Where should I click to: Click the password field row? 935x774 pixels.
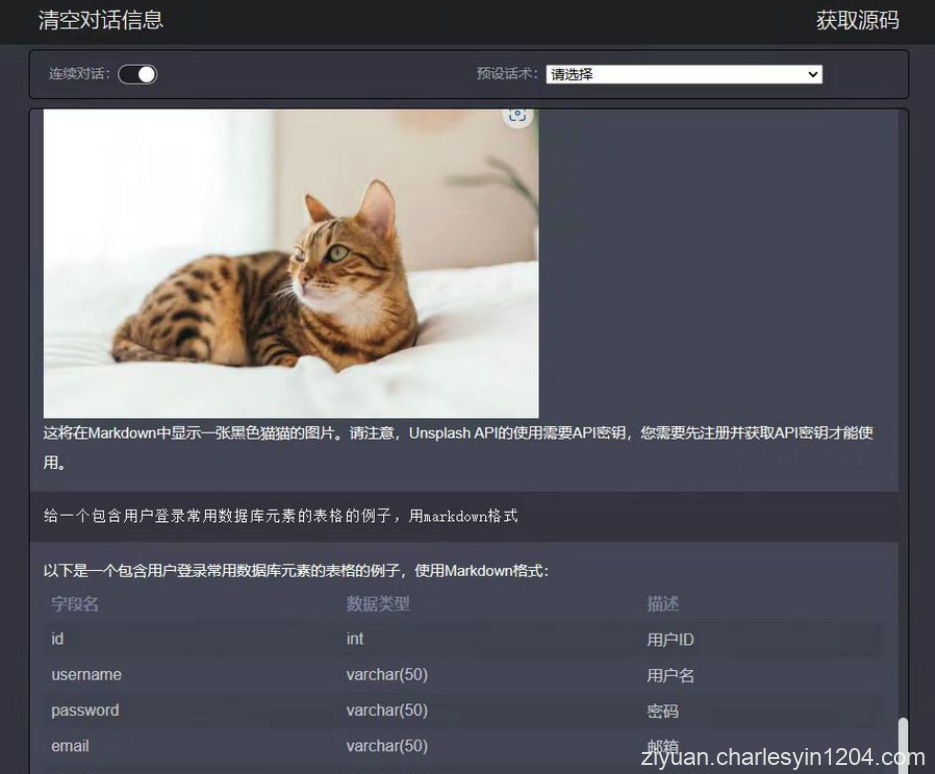point(84,711)
